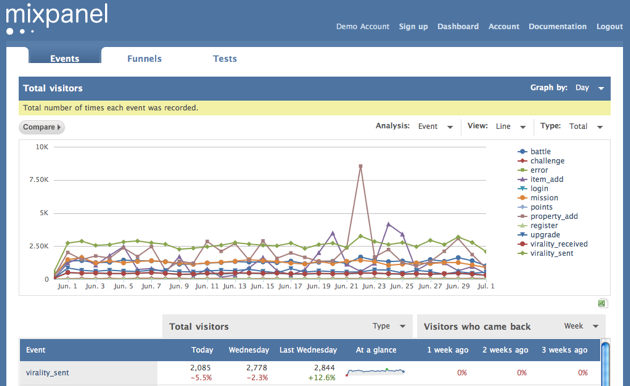Click the 2,085 Today value
This screenshot has height=386, width=630.
tap(200, 368)
